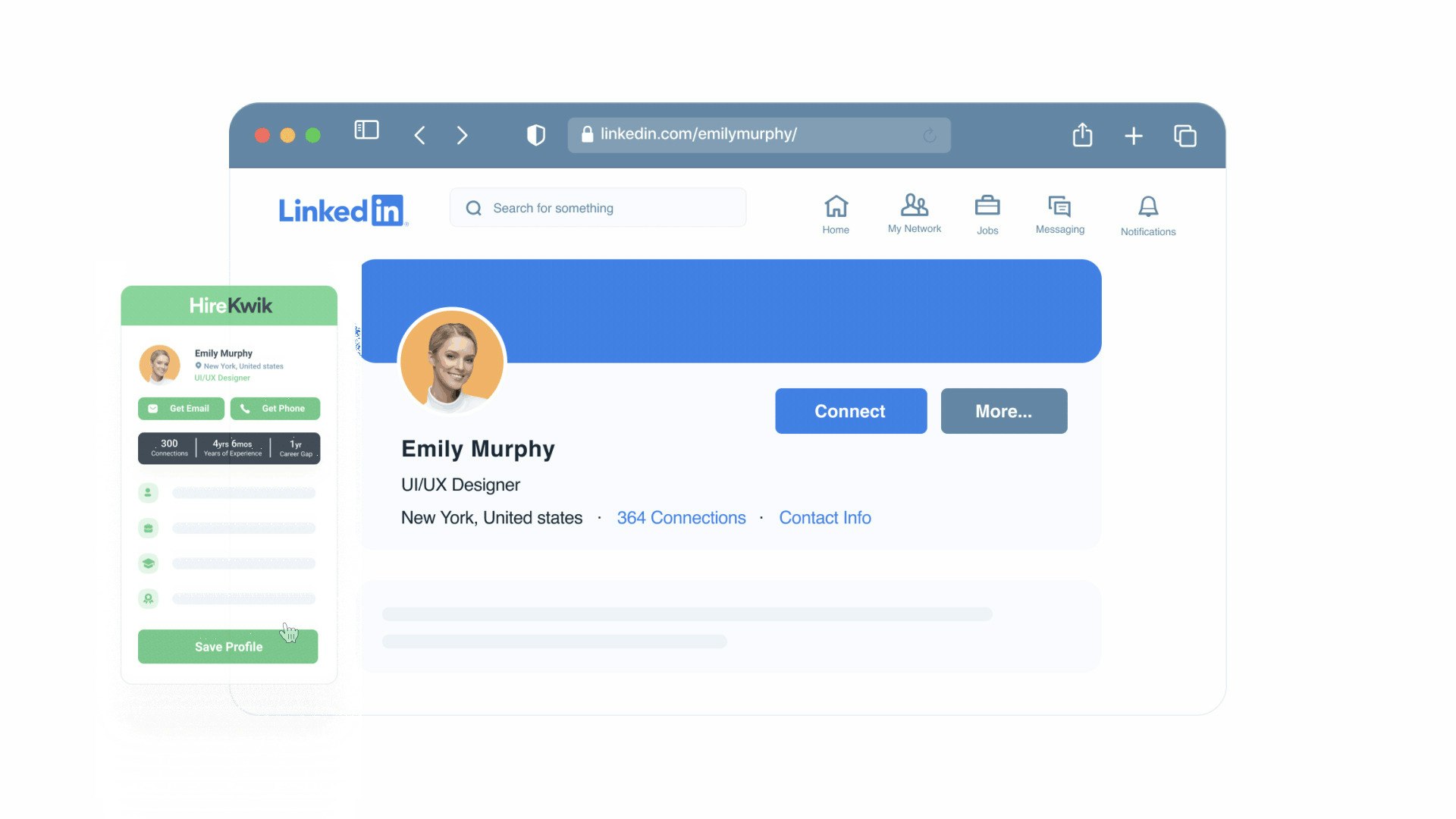The image size is (1456, 819).
Task: Expand the More... options button
Action: pyautogui.click(x=1003, y=411)
